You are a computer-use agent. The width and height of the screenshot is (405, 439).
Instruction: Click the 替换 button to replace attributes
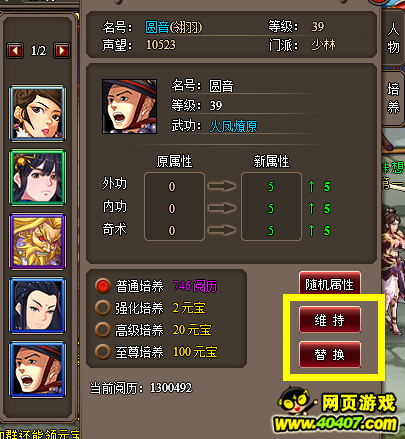click(x=330, y=354)
